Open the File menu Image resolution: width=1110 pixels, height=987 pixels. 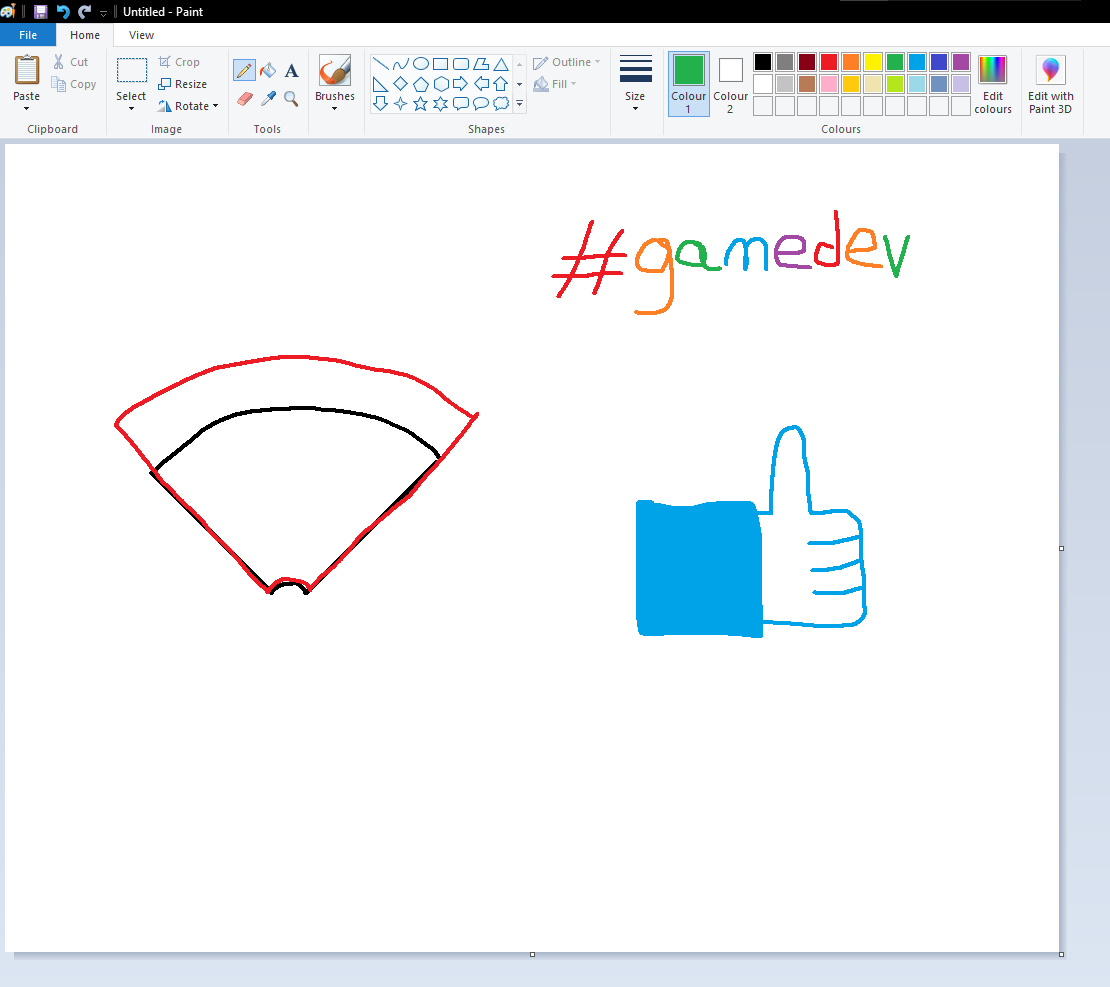coord(28,35)
